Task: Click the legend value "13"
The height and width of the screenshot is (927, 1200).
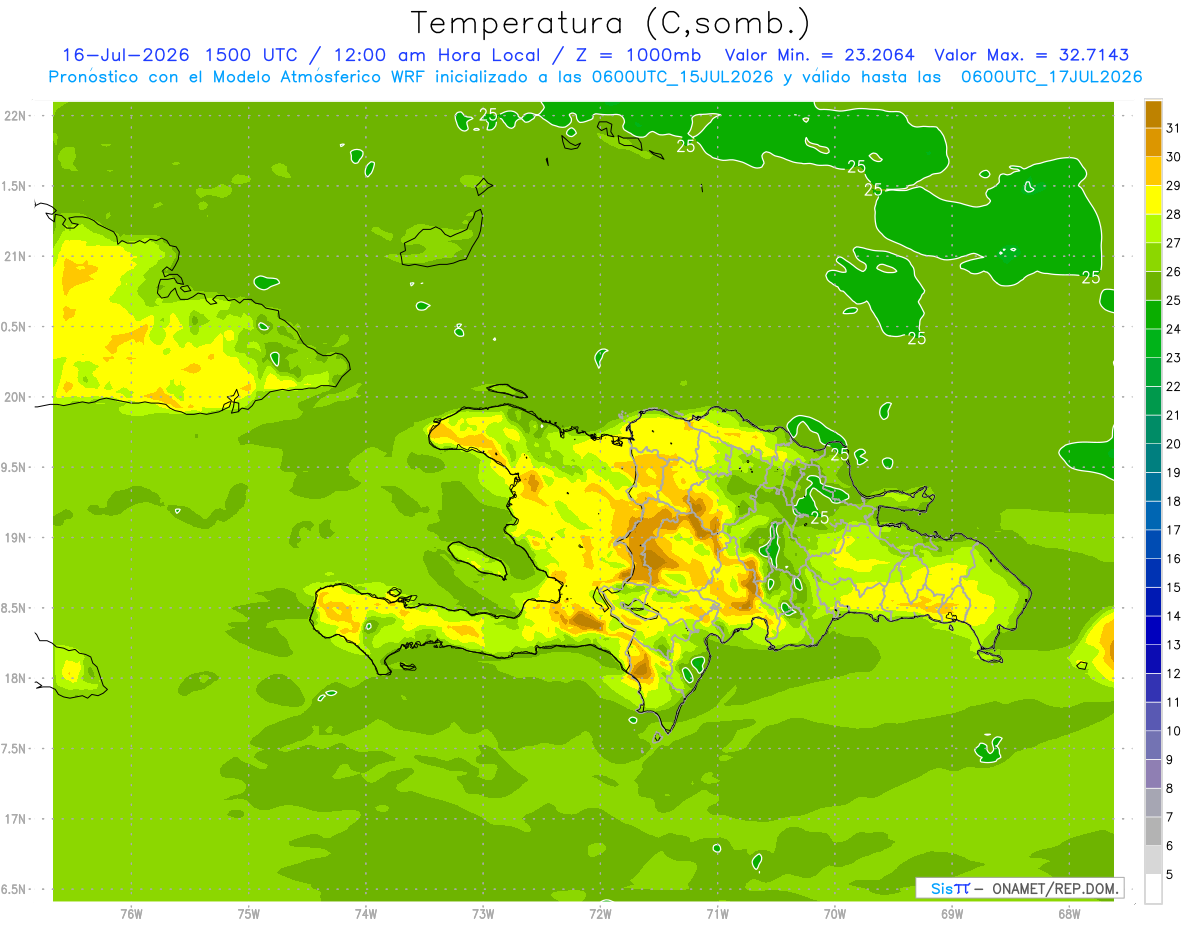Action: pos(1174,645)
